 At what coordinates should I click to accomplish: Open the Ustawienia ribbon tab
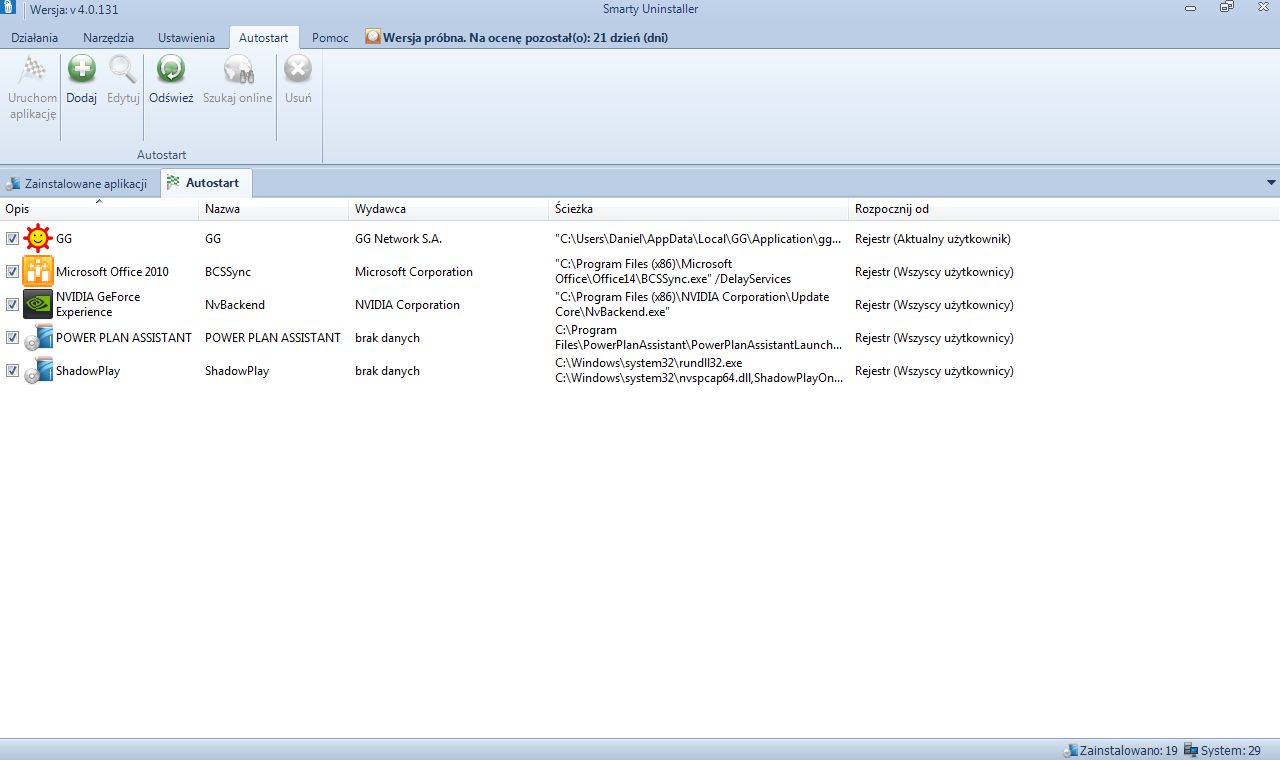(x=186, y=38)
